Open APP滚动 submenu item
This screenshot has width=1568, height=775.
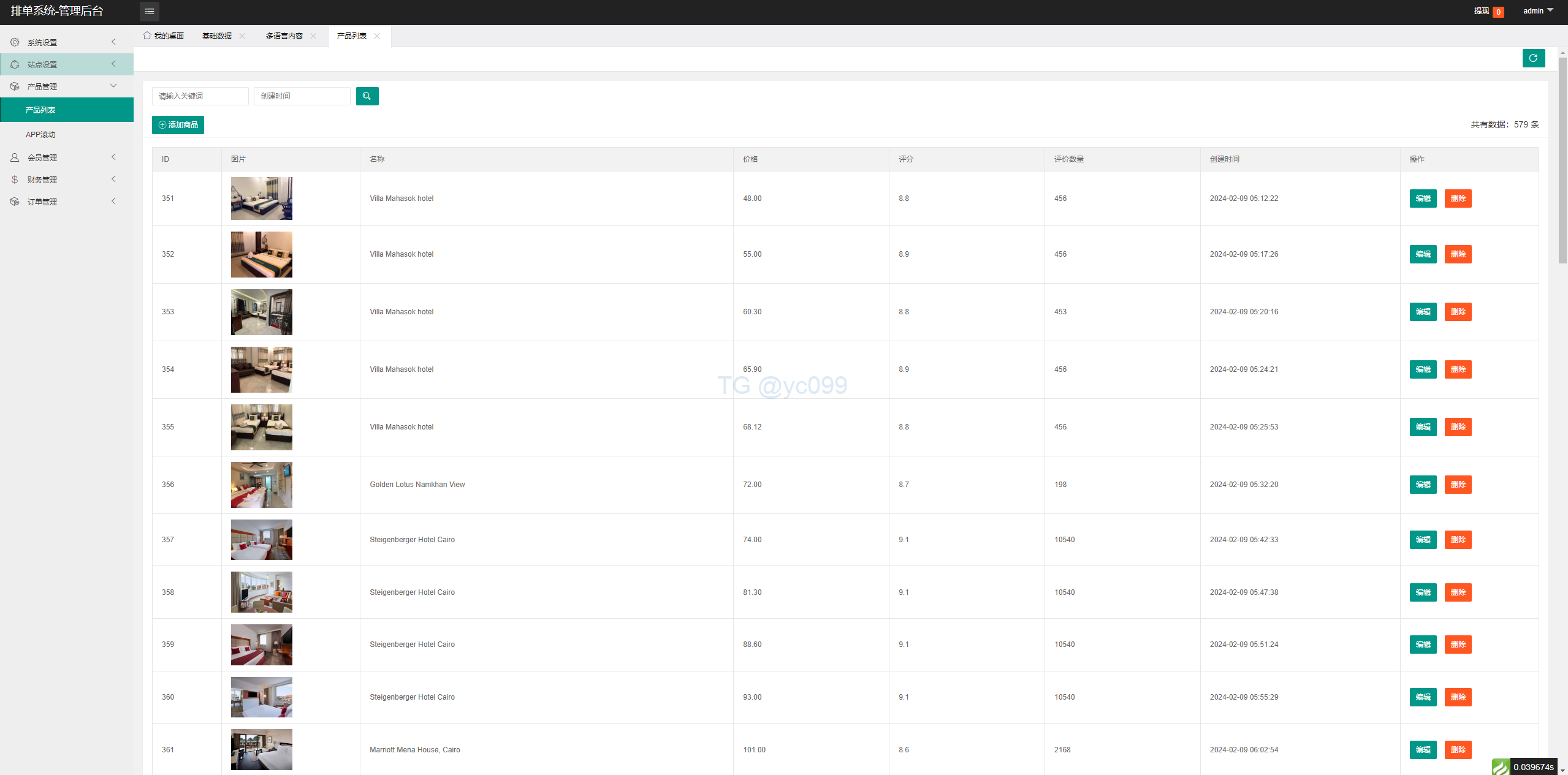(40, 135)
